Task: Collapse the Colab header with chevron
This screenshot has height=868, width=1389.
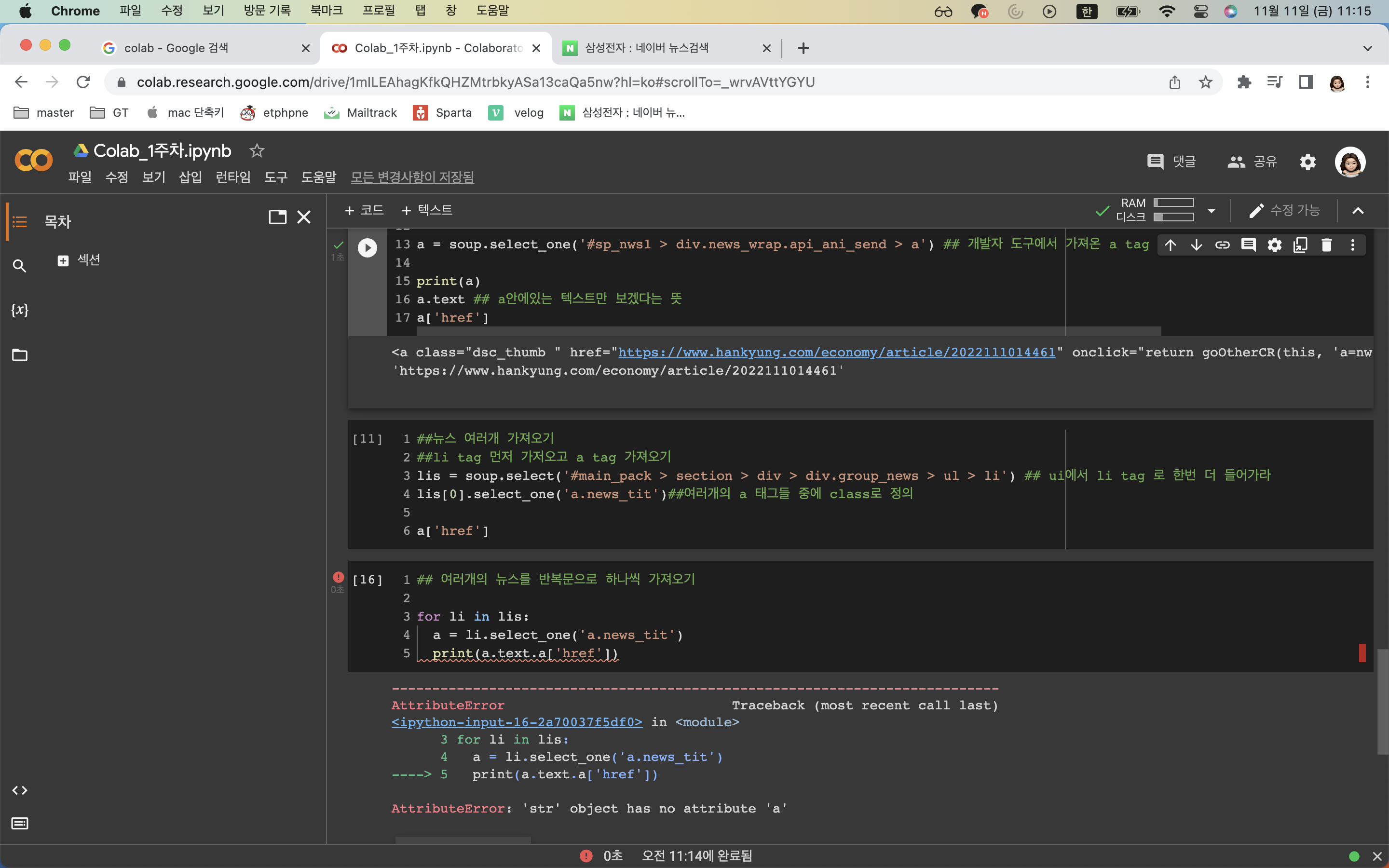Action: pyautogui.click(x=1358, y=211)
